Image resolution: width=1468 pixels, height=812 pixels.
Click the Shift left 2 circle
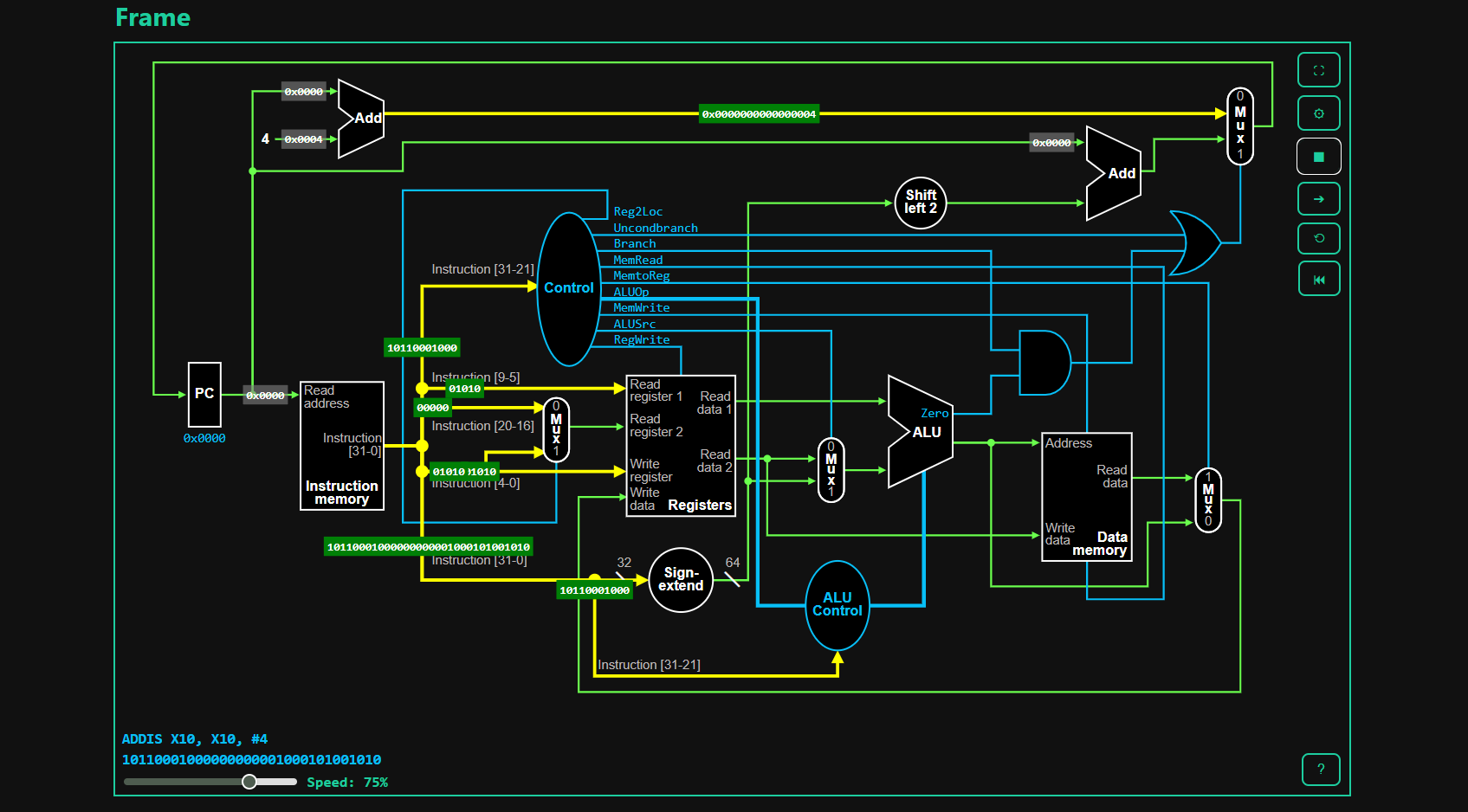pyautogui.click(x=920, y=203)
